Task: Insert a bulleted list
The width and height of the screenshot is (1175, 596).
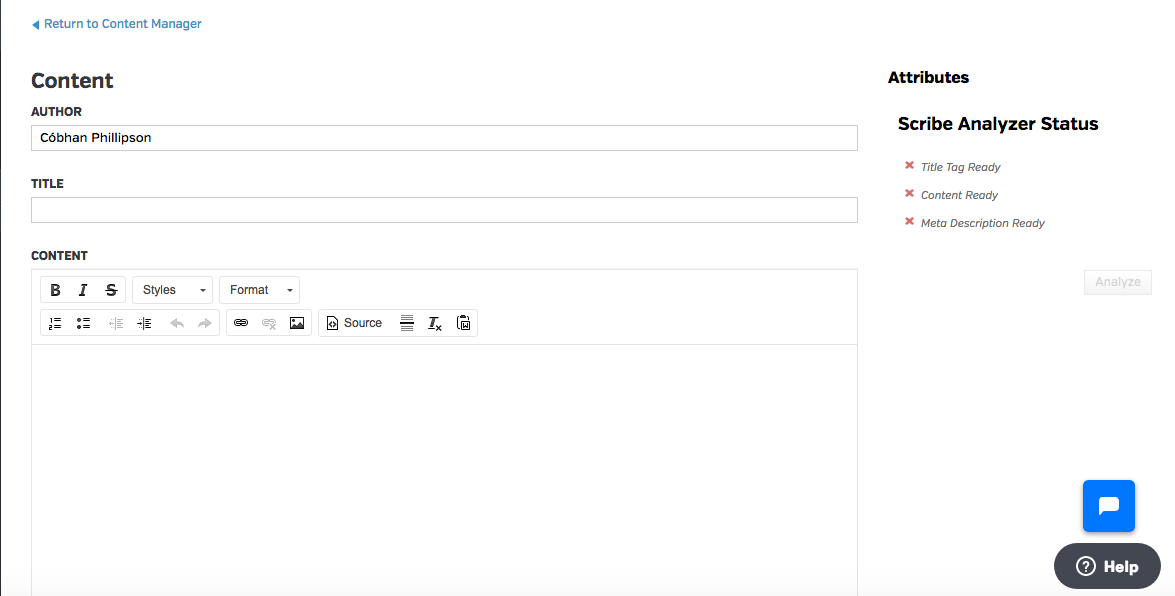Action: [x=83, y=323]
